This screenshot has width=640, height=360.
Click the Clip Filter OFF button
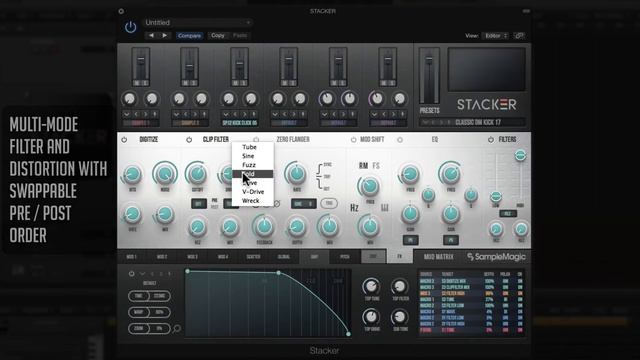[199, 203]
